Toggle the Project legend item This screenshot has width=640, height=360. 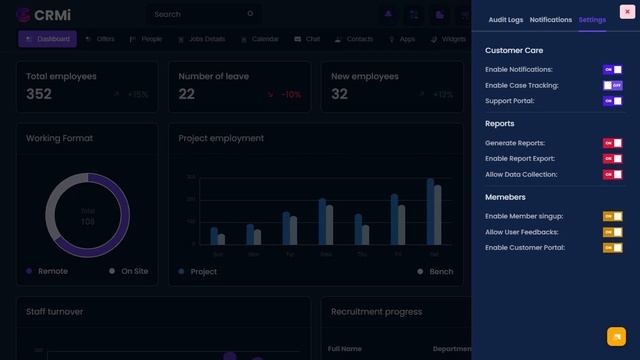(198, 271)
